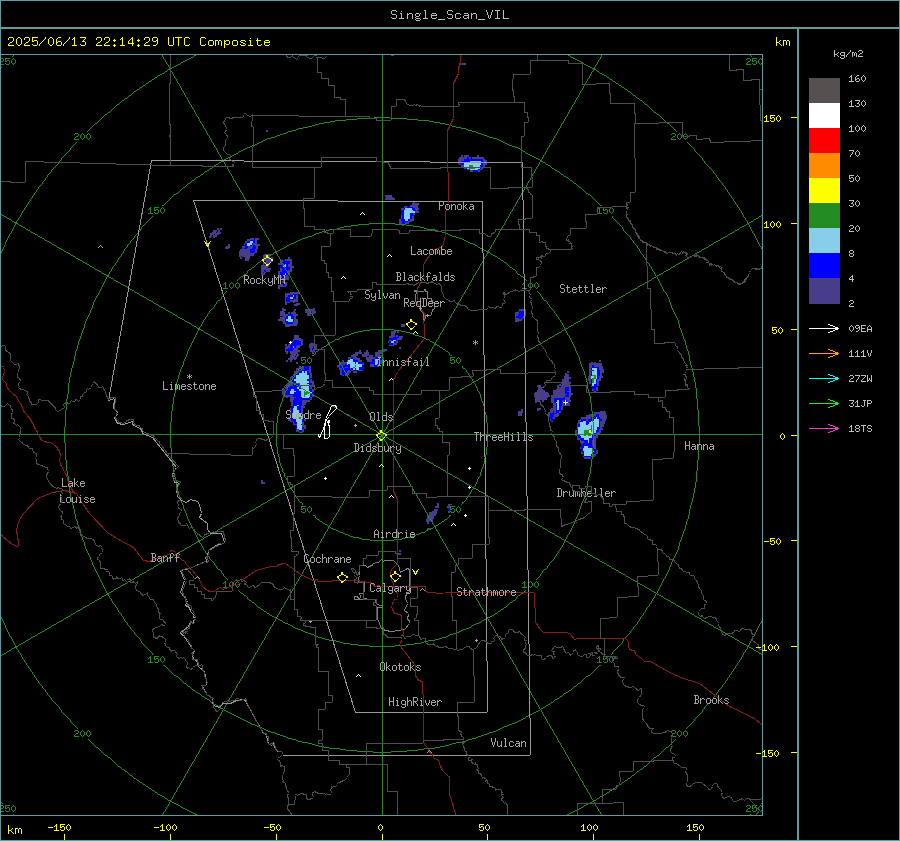900x841 pixels.
Task: Click the white storm track outline near Sundre
Action: [328, 423]
